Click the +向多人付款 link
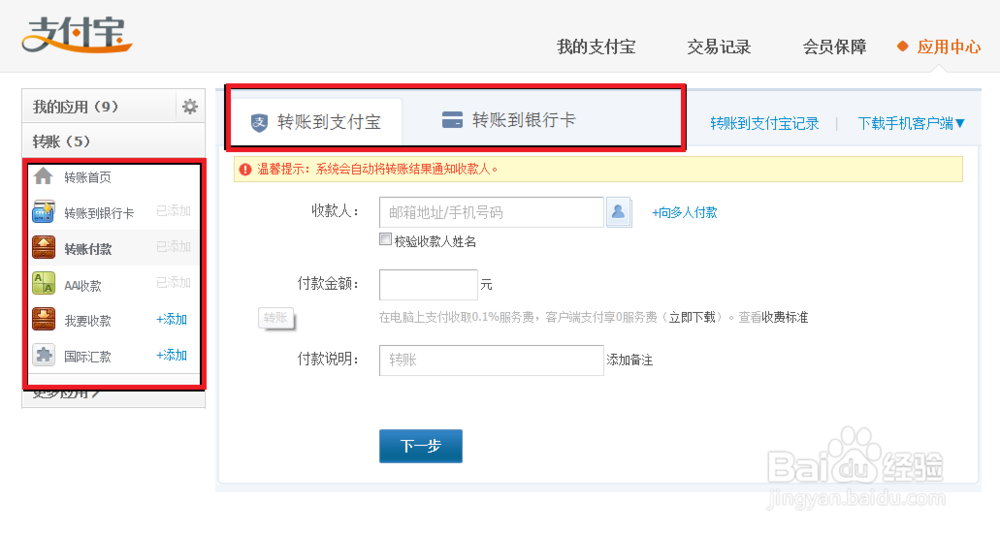This screenshot has width=1000, height=533. click(684, 212)
